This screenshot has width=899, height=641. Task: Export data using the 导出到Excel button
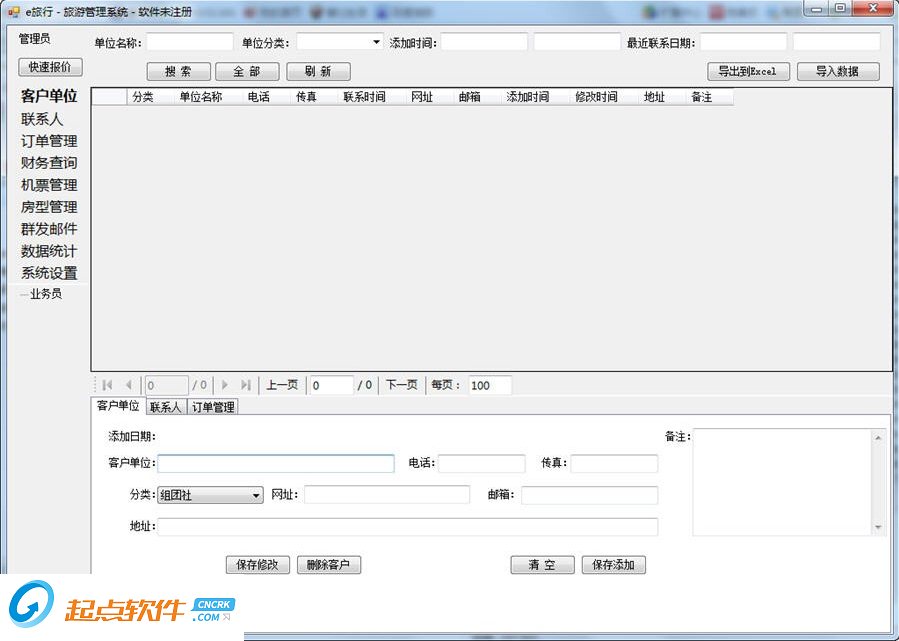pyautogui.click(x=747, y=71)
